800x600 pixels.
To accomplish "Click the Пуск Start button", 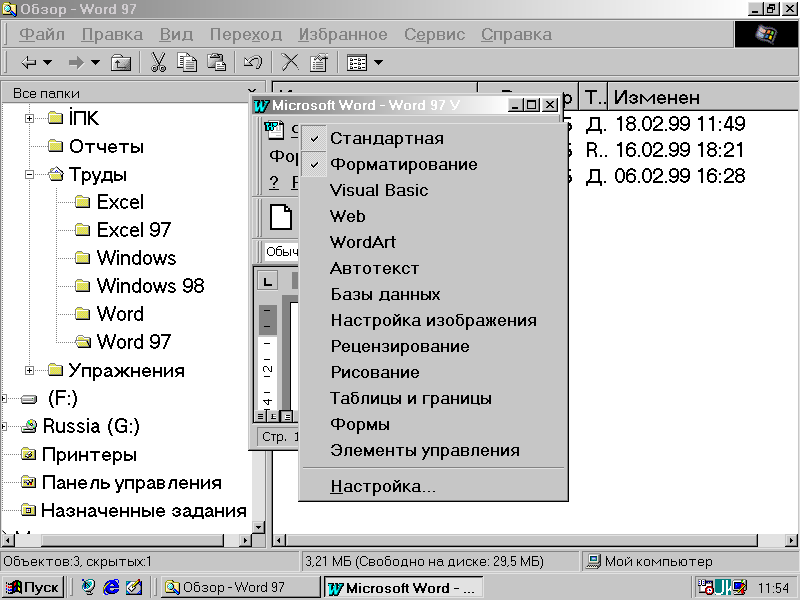I will pos(33,588).
